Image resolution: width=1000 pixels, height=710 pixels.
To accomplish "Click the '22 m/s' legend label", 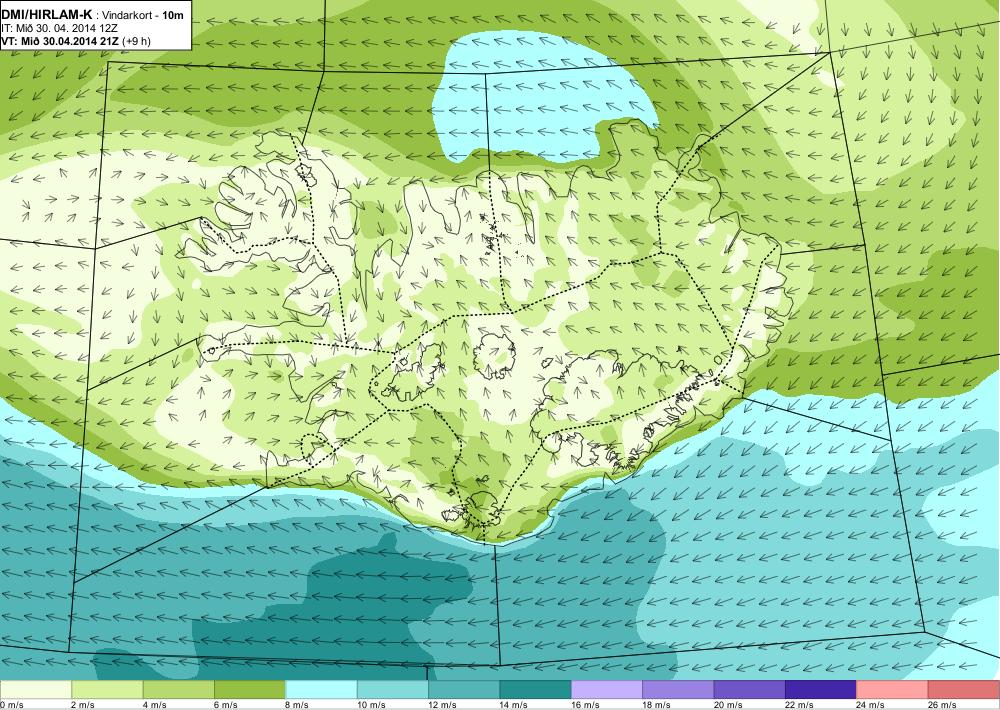I will [x=800, y=704].
